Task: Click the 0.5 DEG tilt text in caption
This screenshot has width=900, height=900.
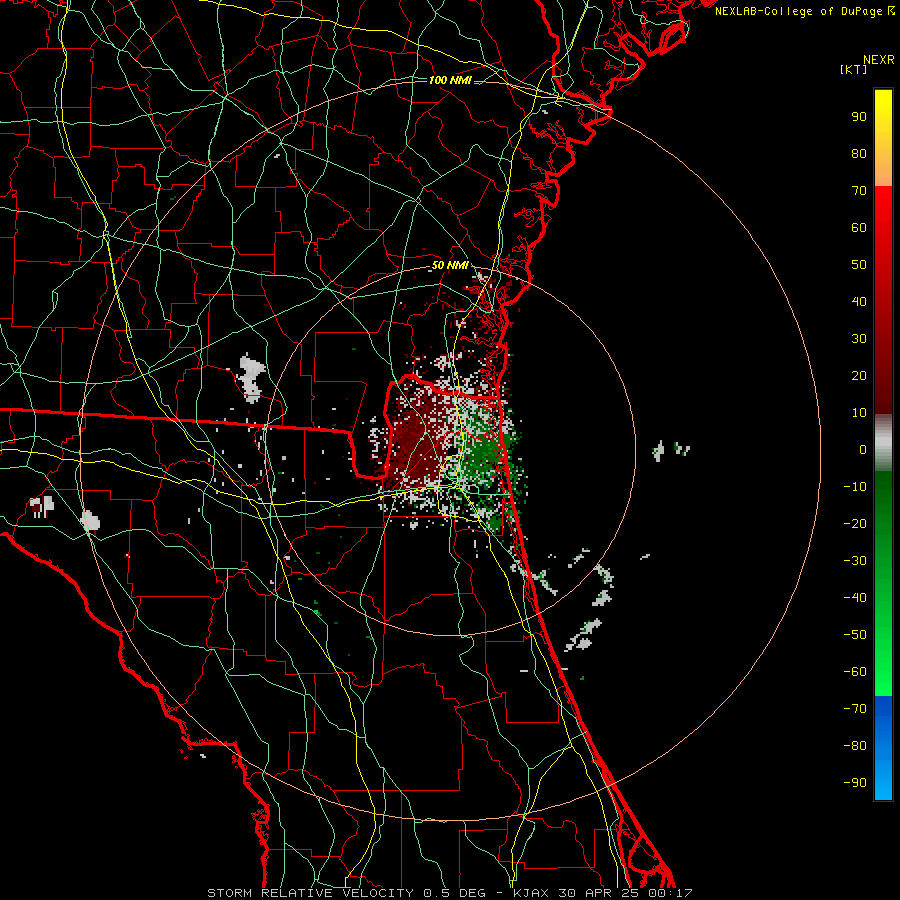Action: point(454,893)
